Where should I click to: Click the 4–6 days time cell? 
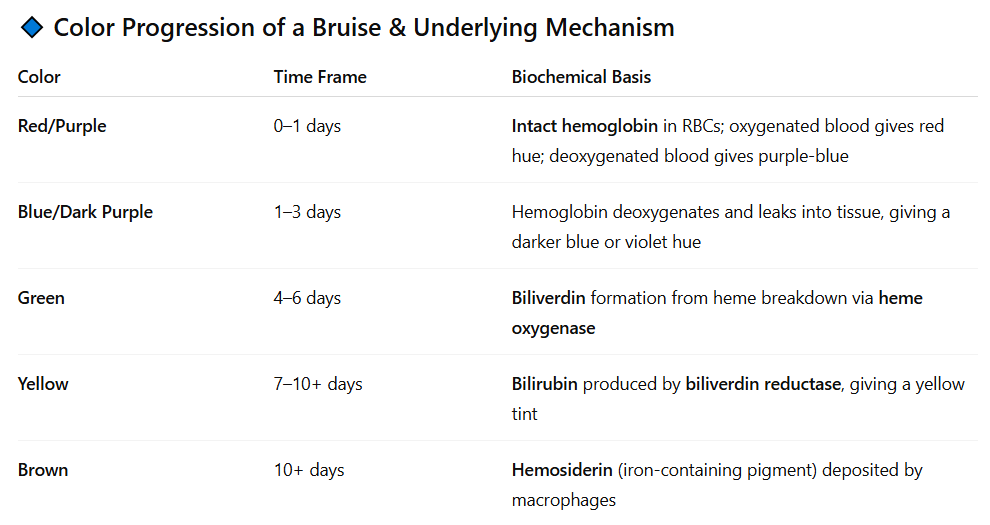tap(307, 298)
